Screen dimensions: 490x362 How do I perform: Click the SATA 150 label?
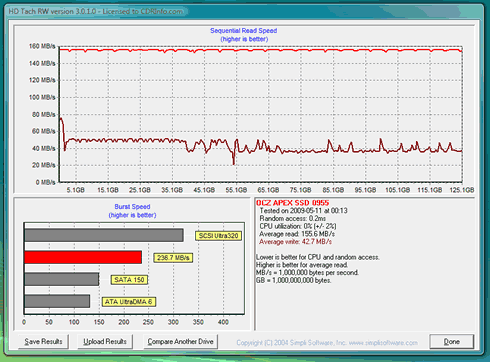tap(129, 280)
